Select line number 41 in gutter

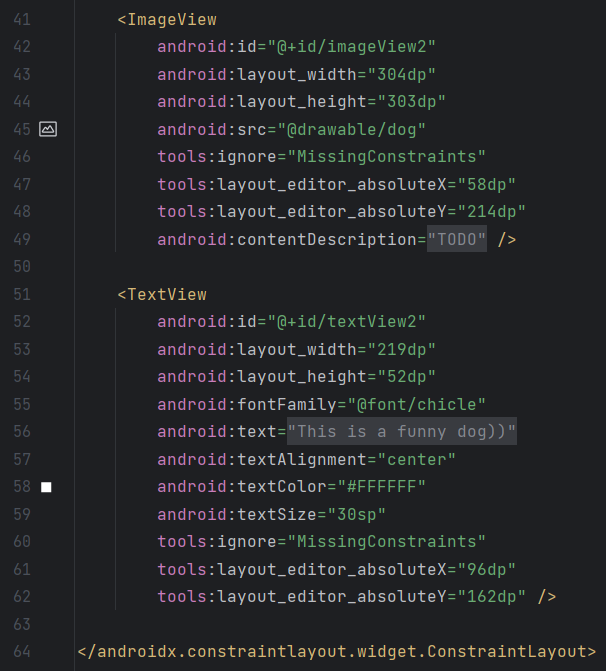pyautogui.click(x=22, y=20)
